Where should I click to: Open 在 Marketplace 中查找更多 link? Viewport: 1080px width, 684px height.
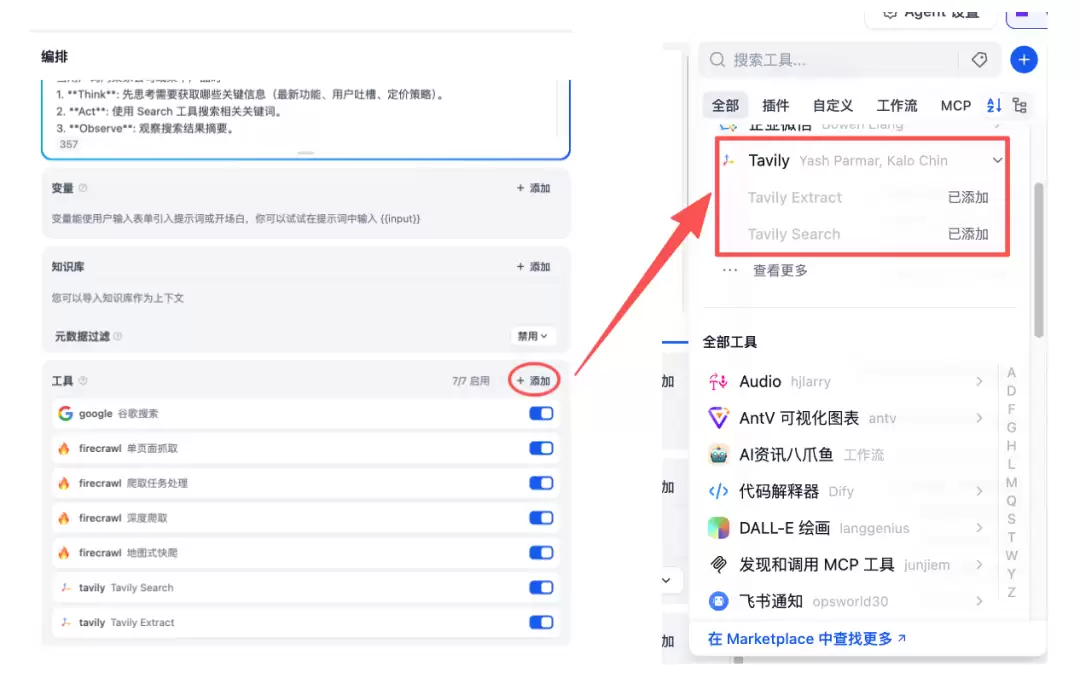click(807, 639)
